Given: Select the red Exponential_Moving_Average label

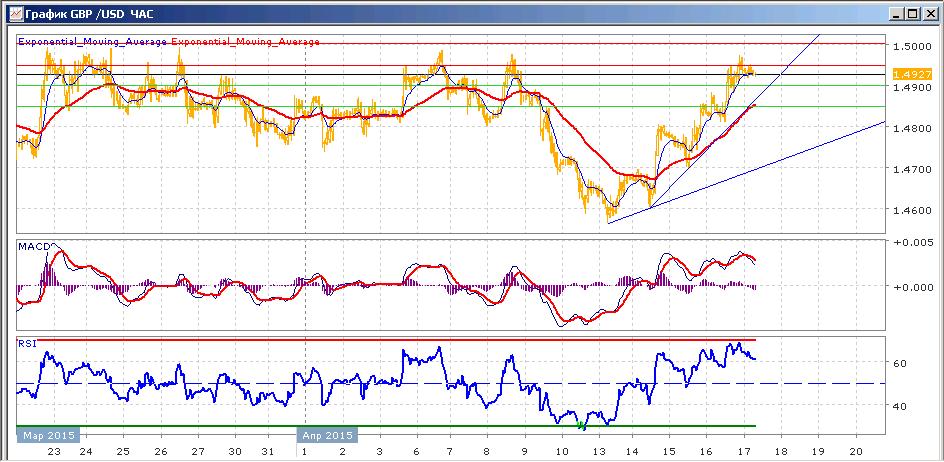Looking at the screenshot, I should pyautogui.click(x=246, y=42).
